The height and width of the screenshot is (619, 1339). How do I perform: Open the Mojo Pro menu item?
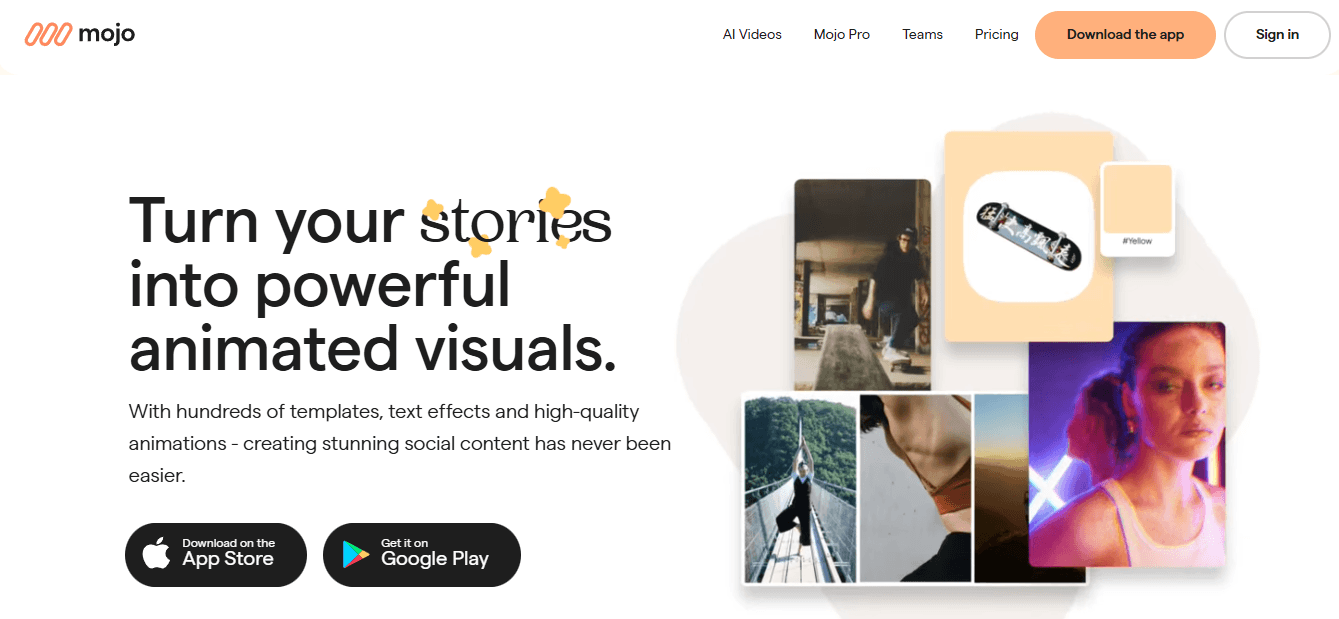tap(842, 35)
